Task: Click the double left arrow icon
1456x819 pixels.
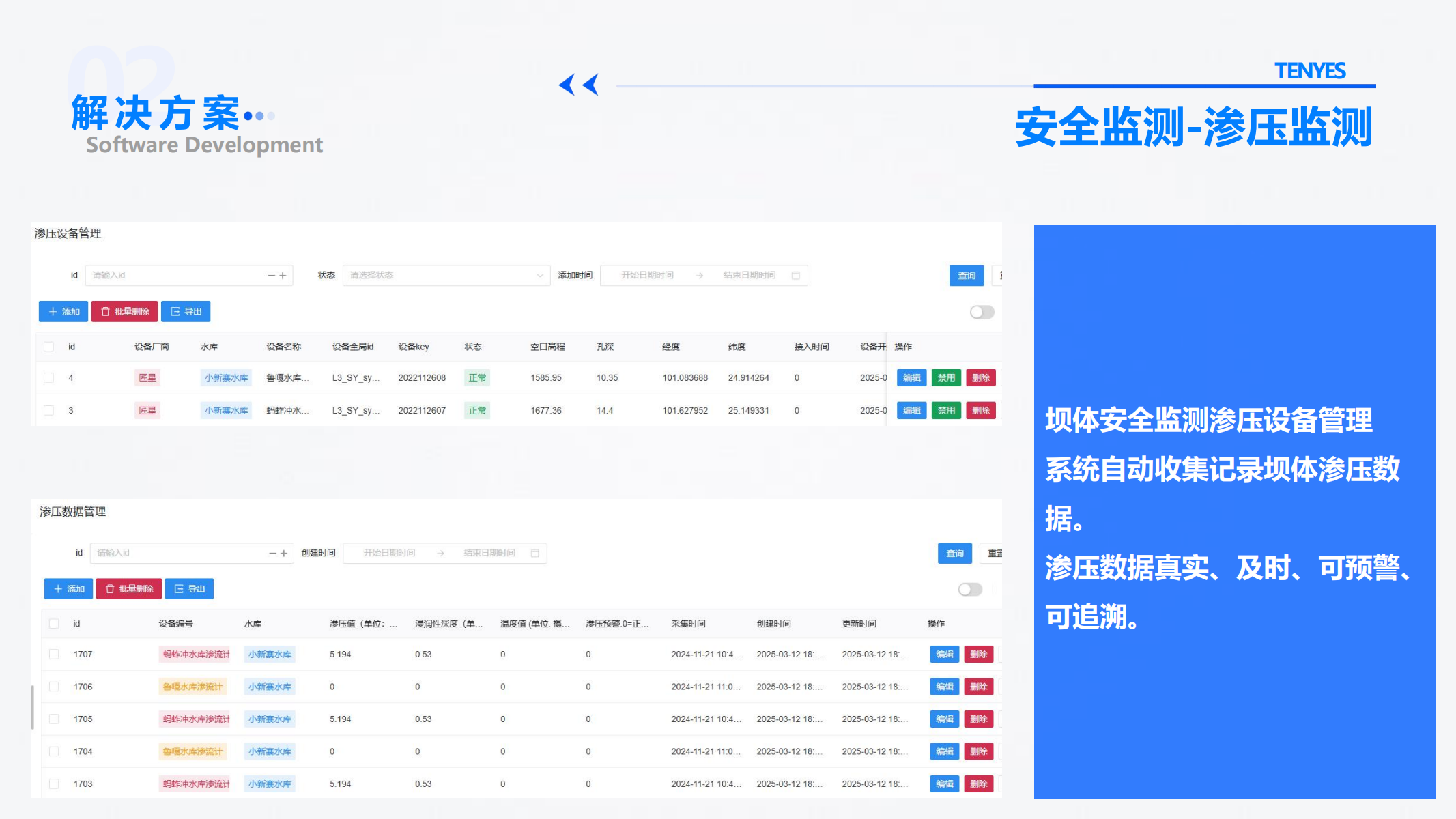Action: 578,85
